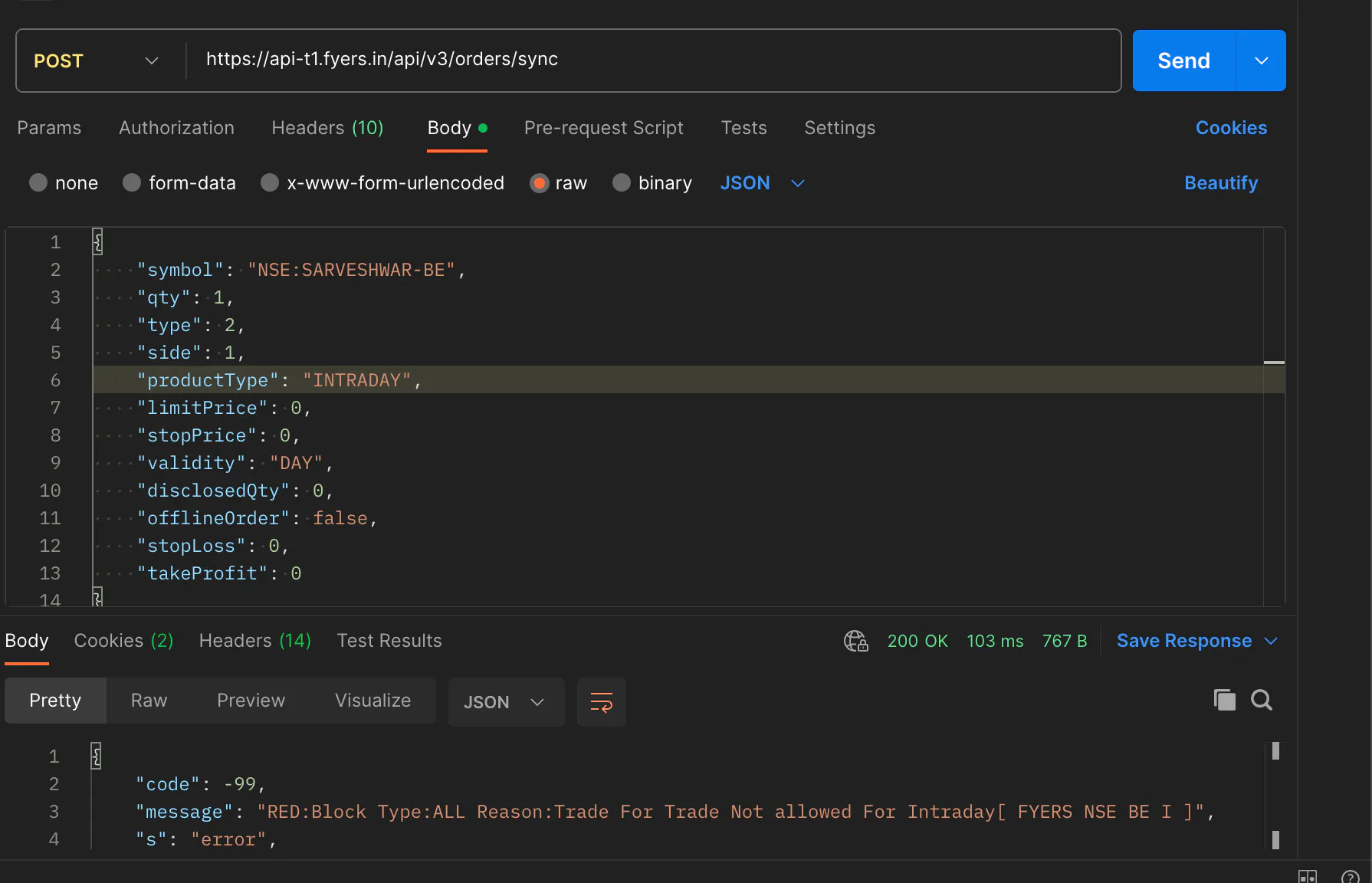Open the Pre-request Script tab
1372x883 pixels.
click(x=603, y=128)
